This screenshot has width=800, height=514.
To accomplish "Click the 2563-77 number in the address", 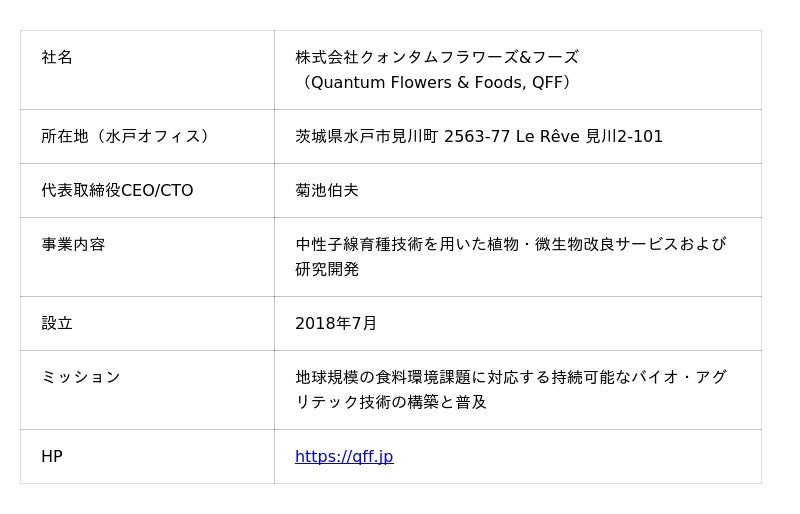I will [x=477, y=137].
